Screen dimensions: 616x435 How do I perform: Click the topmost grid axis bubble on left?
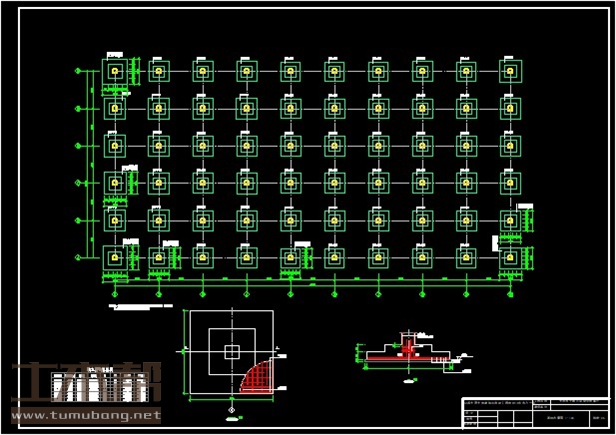coord(79,71)
